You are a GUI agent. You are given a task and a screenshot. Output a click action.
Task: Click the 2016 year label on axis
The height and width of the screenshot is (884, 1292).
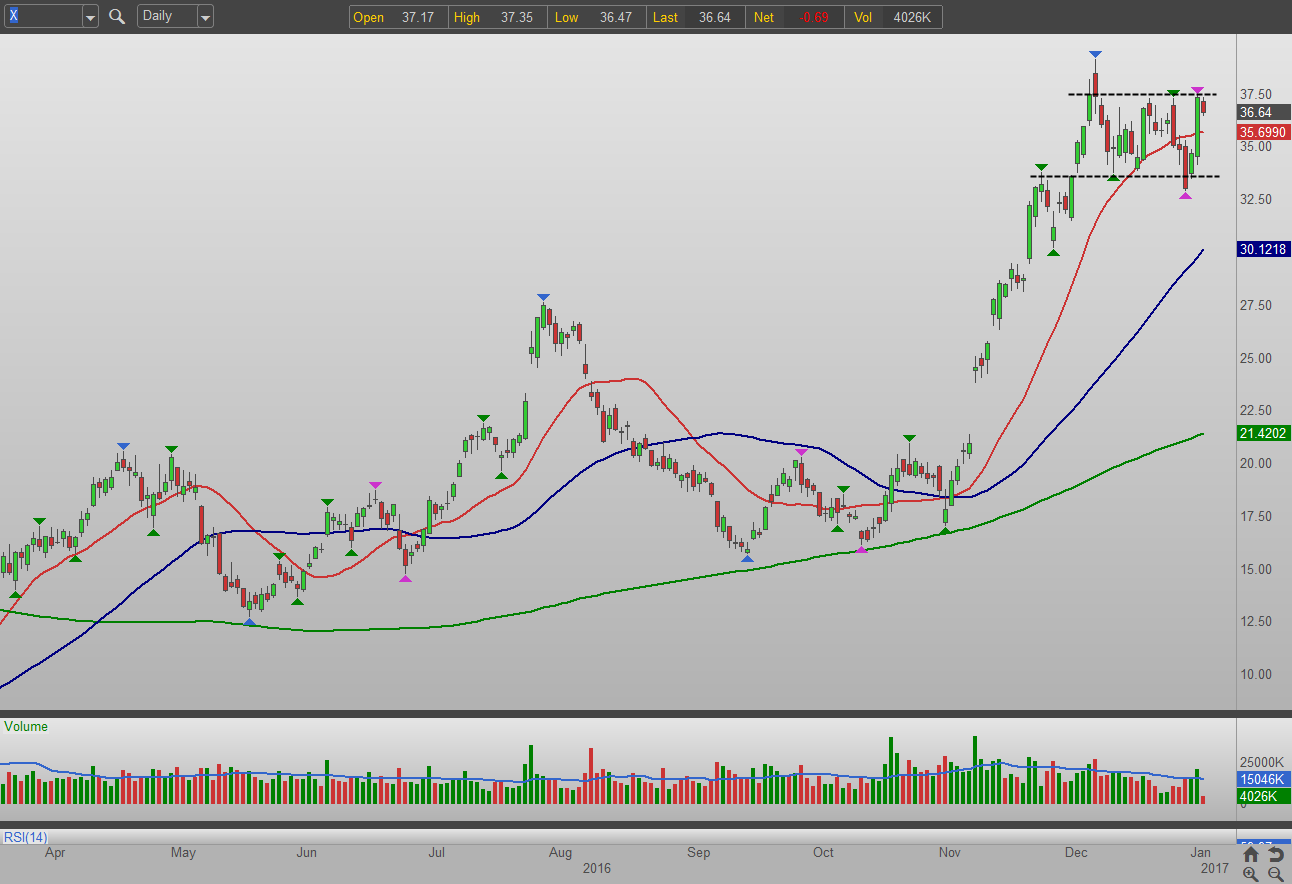pos(595,868)
